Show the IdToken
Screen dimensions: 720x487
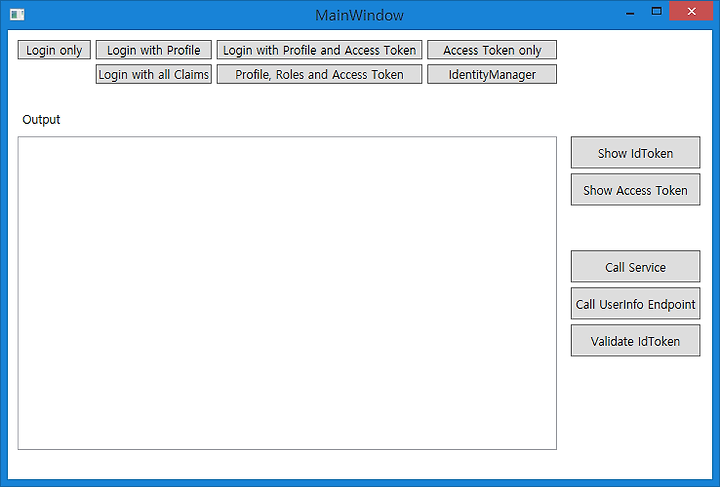(636, 153)
